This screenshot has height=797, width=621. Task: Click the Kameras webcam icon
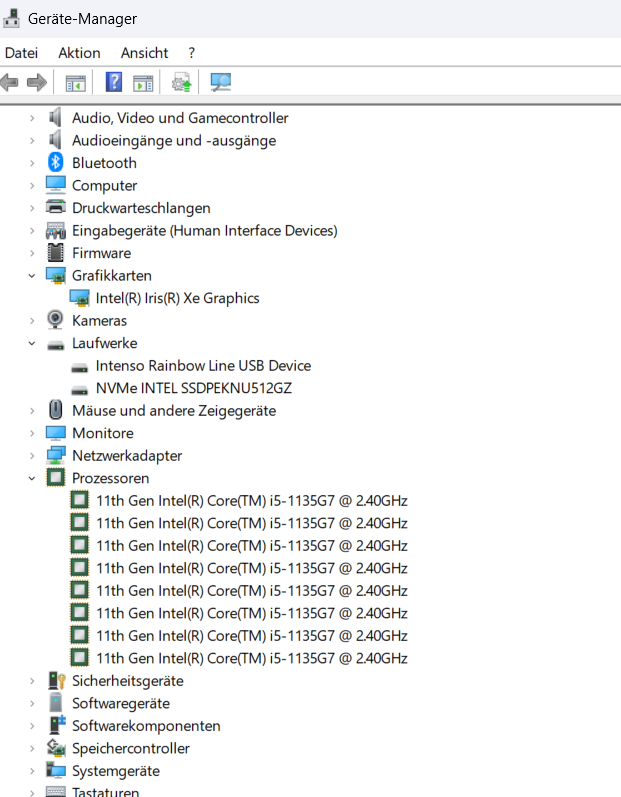[55, 320]
